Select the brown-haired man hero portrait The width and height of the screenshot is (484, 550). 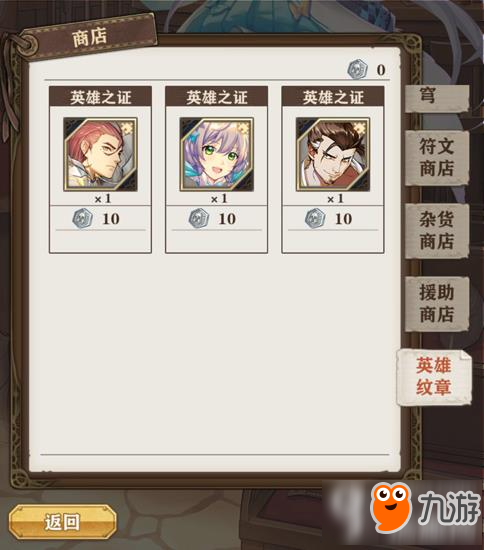pyautogui.click(x=333, y=154)
